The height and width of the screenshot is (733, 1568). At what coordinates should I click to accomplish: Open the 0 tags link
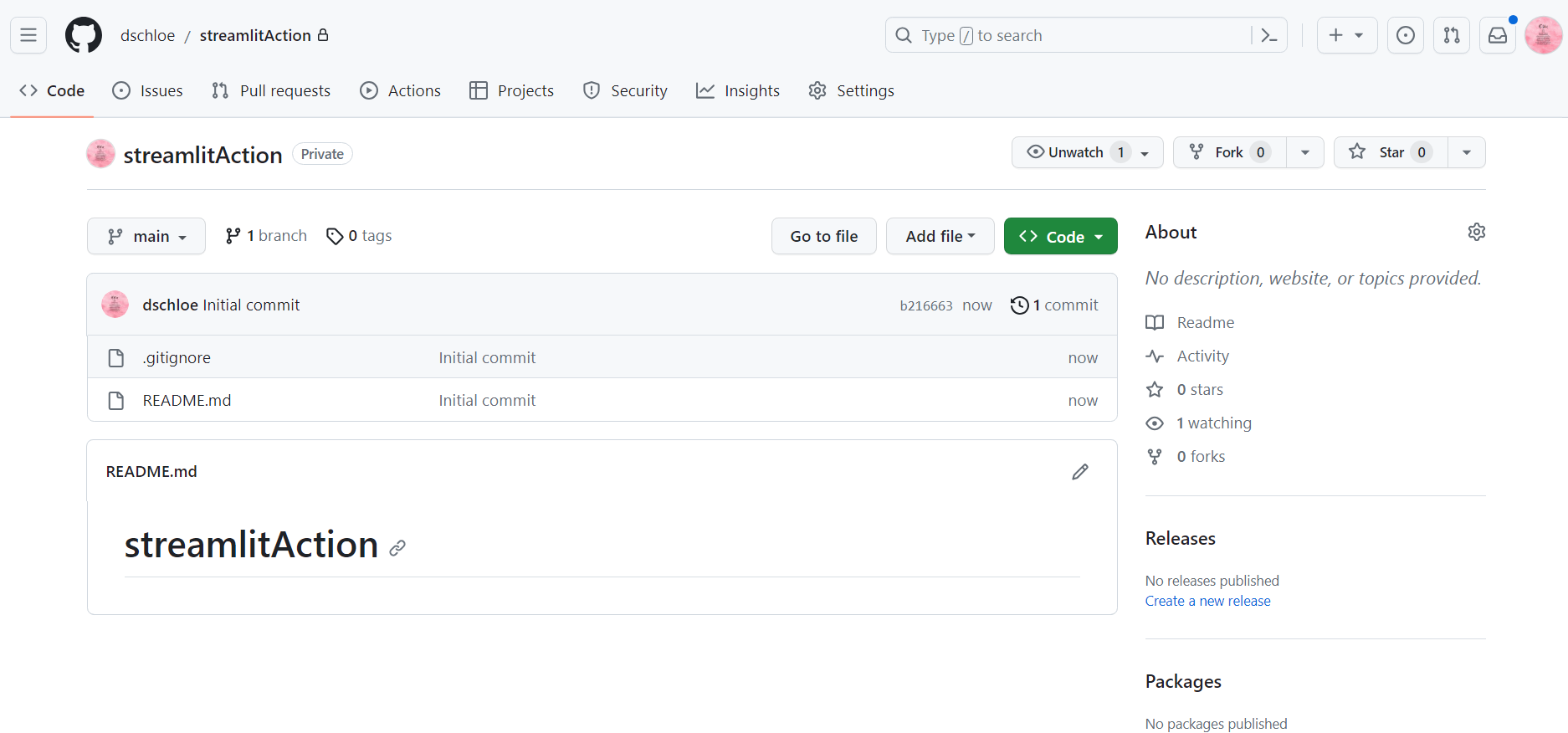click(359, 236)
